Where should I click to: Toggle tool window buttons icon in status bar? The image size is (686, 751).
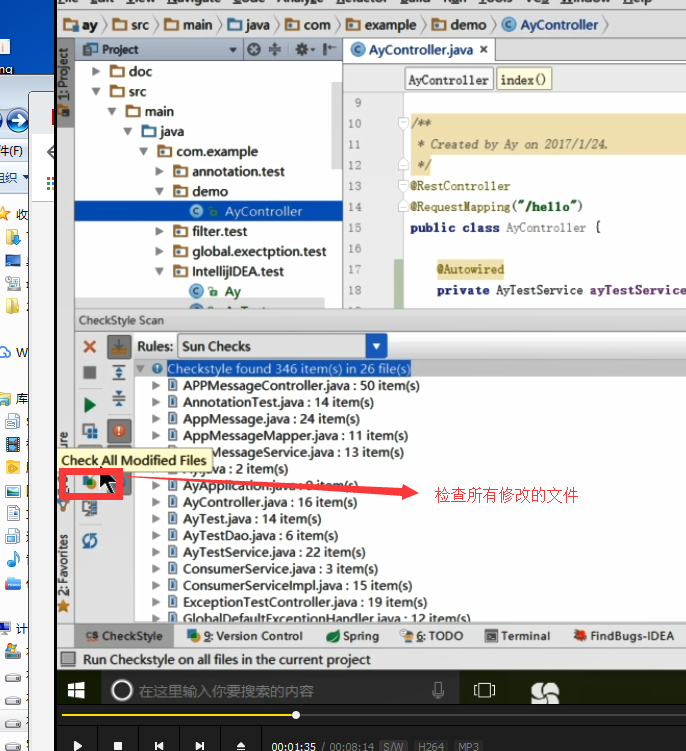click(x=68, y=660)
